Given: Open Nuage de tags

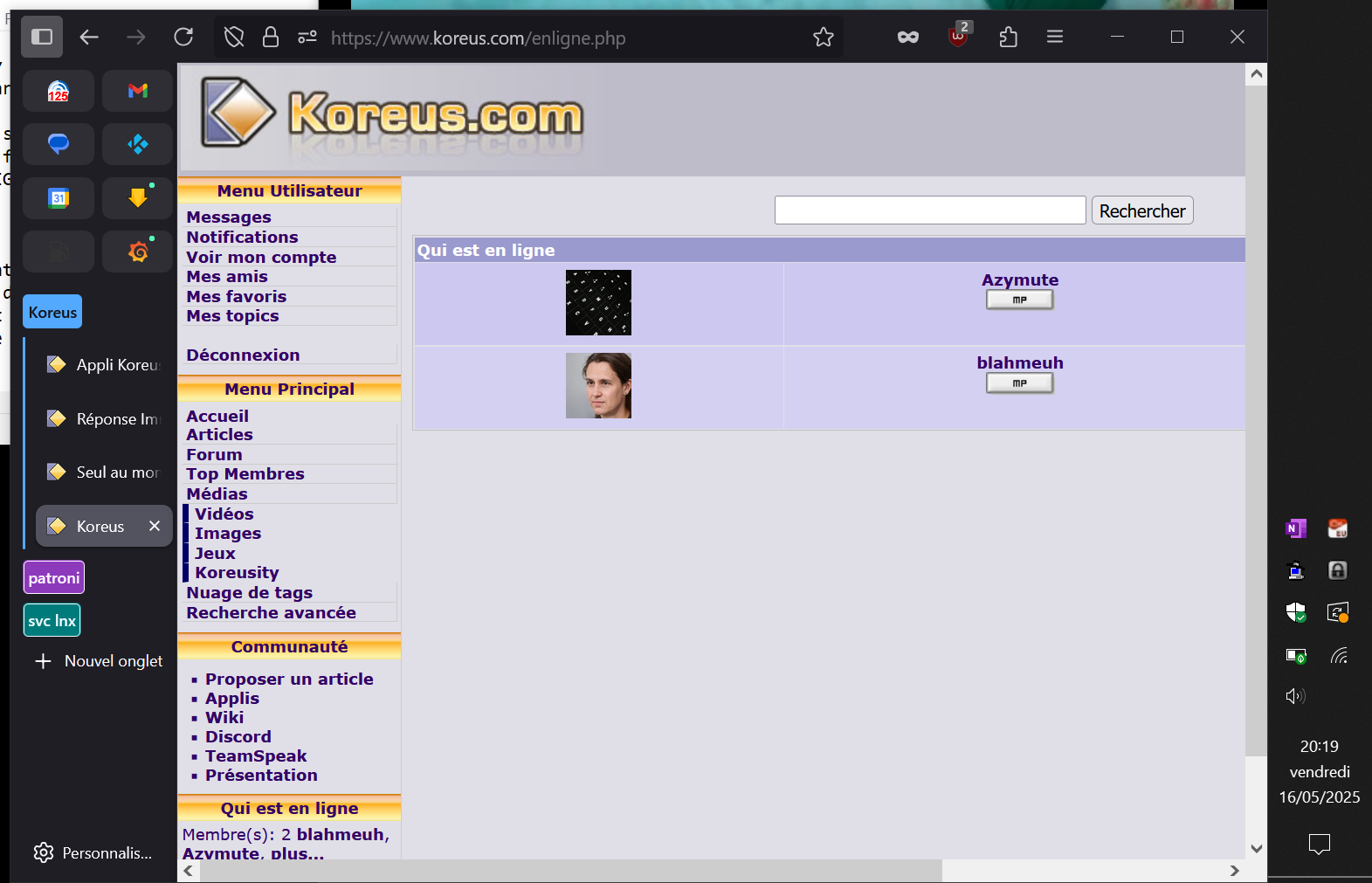Looking at the screenshot, I should (249, 592).
